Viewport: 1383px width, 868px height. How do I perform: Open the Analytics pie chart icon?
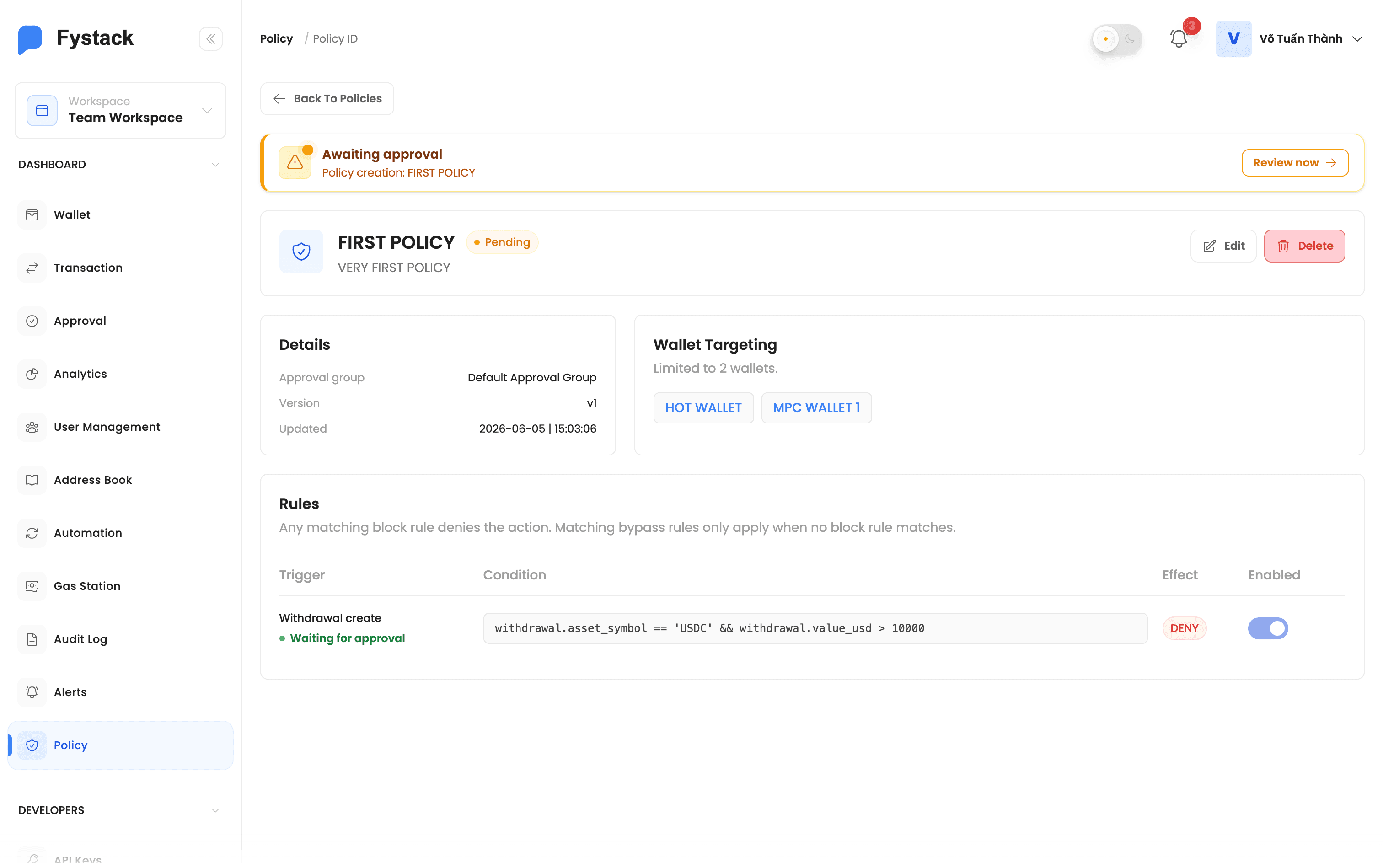click(32, 374)
